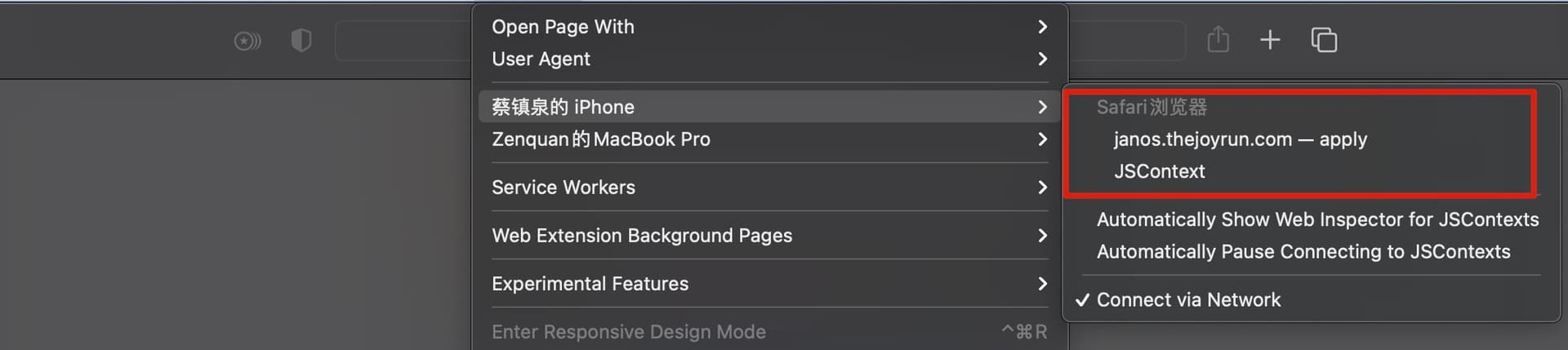Click the privacy report shield icon

(301, 40)
